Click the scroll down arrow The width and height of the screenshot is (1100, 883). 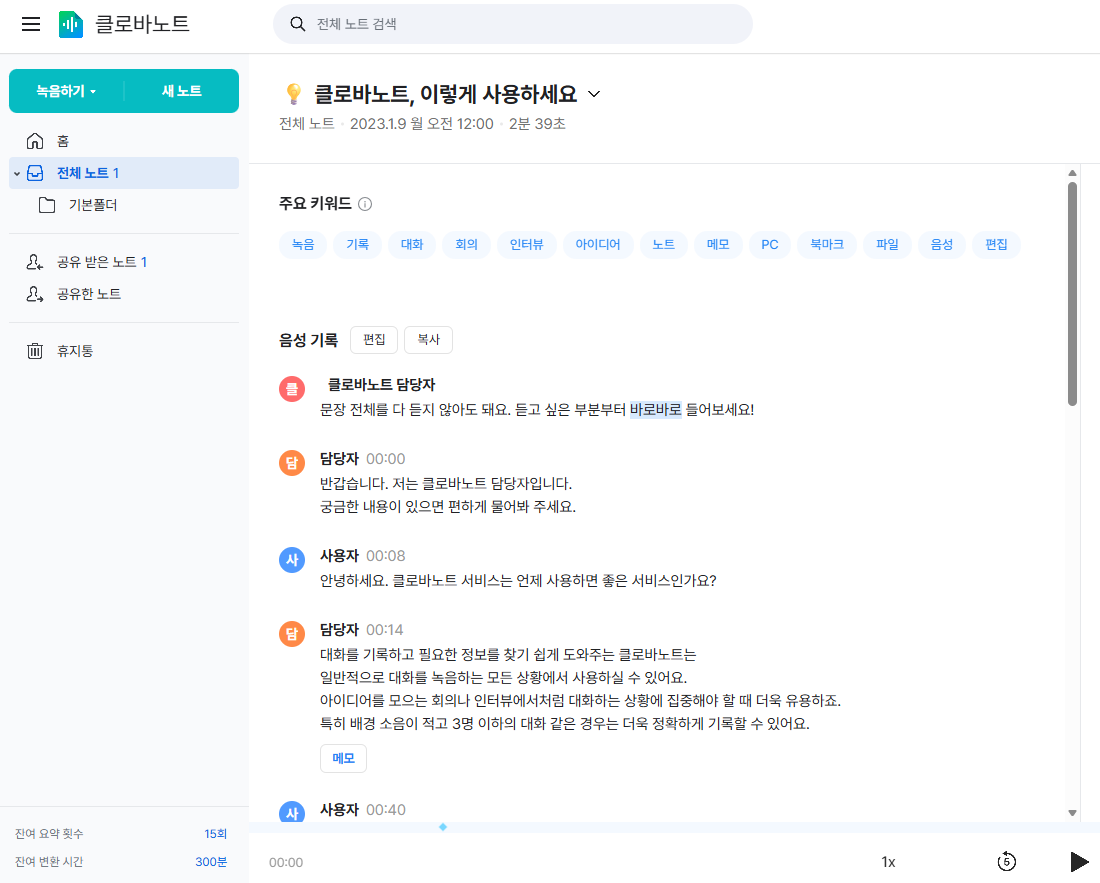pos(1072,813)
